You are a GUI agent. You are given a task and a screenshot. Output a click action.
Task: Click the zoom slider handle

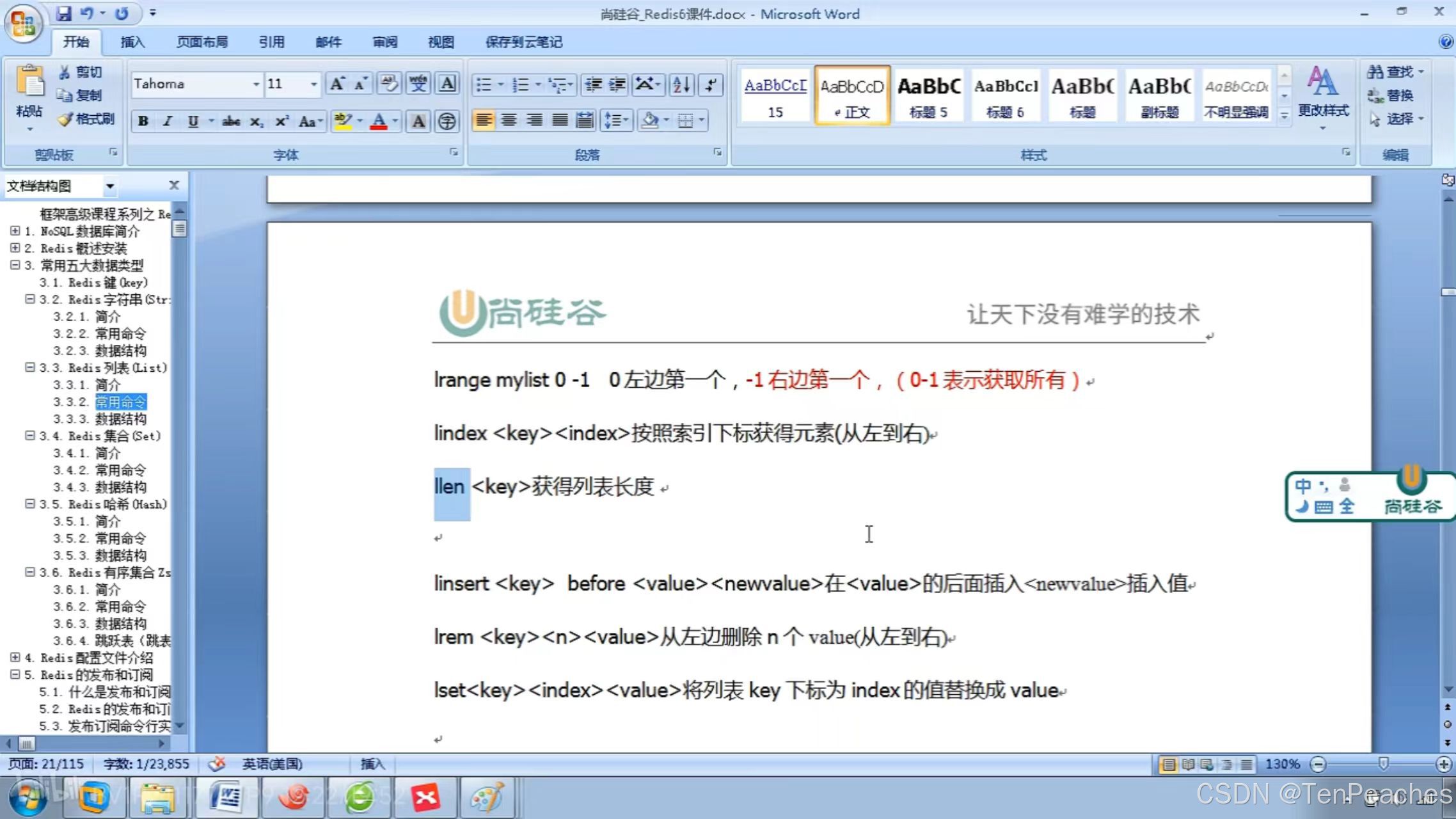click(x=1383, y=764)
